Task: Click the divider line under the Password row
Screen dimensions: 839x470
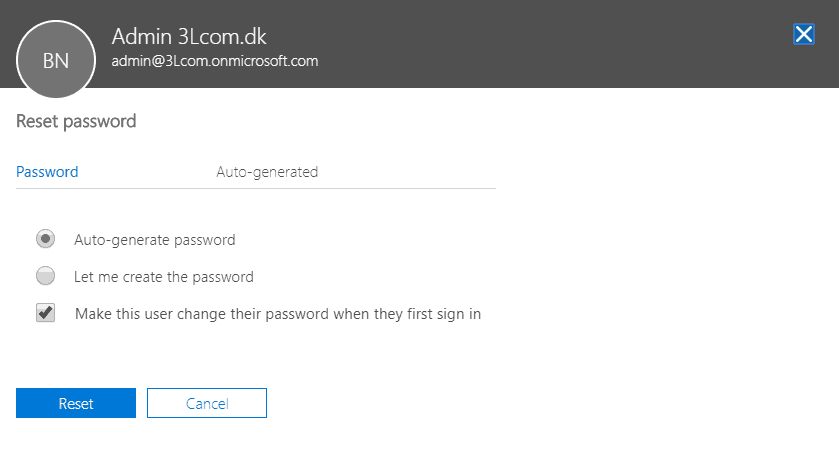Action: click(x=256, y=188)
